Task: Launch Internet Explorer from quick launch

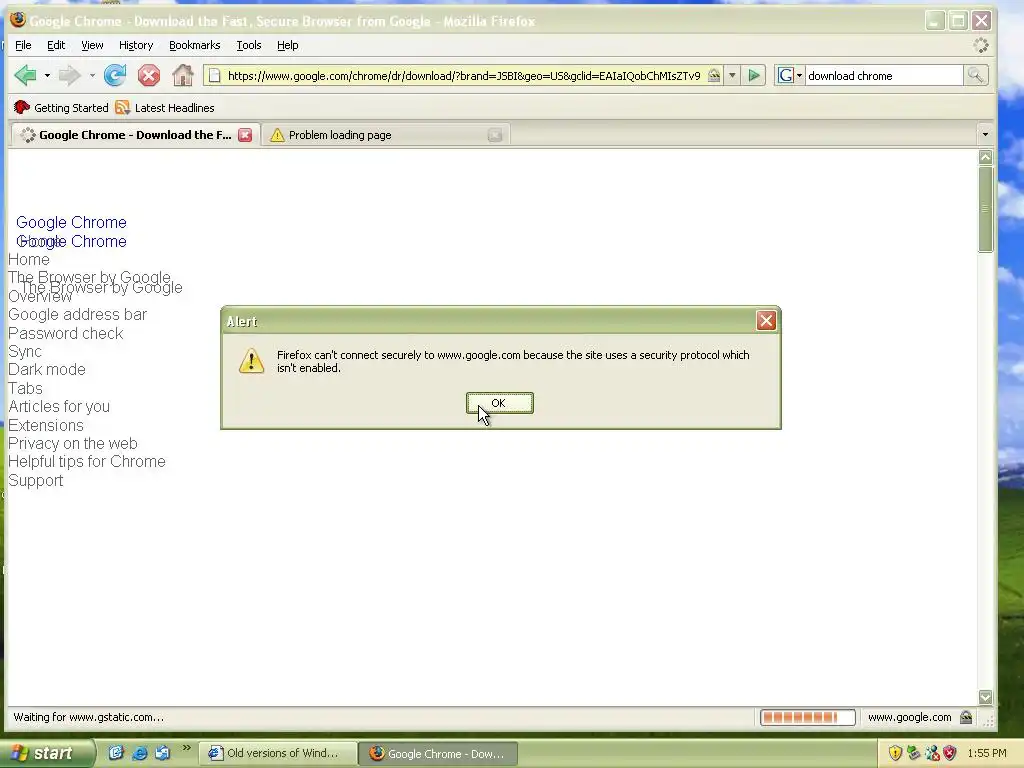Action: tap(139, 753)
